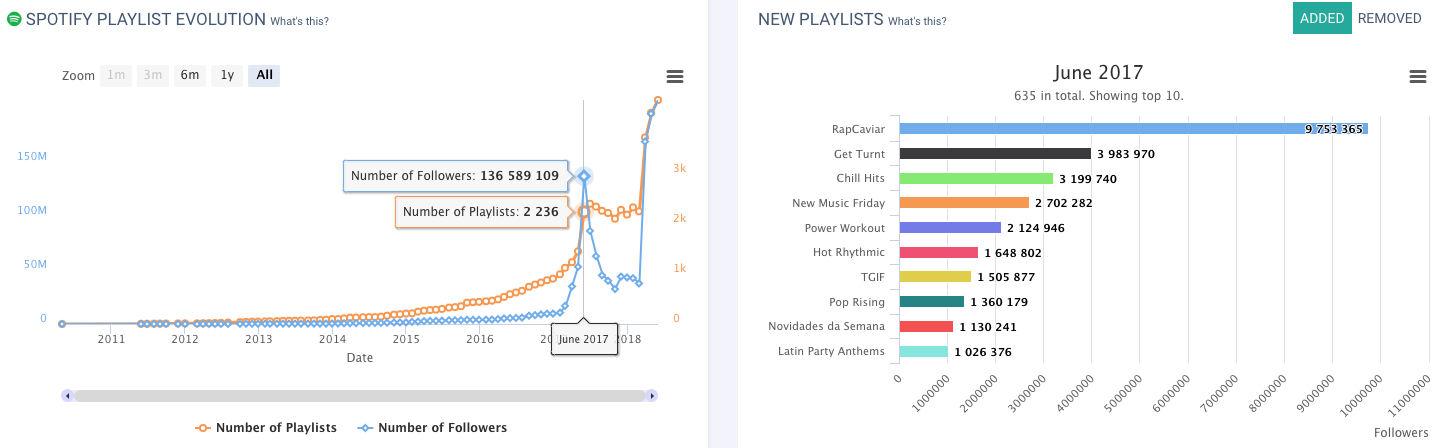Image resolution: width=1449 pixels, height=448 pixels.
Task: Click scrollbar right arrow under evolution chart
Action: coord(651,396)
